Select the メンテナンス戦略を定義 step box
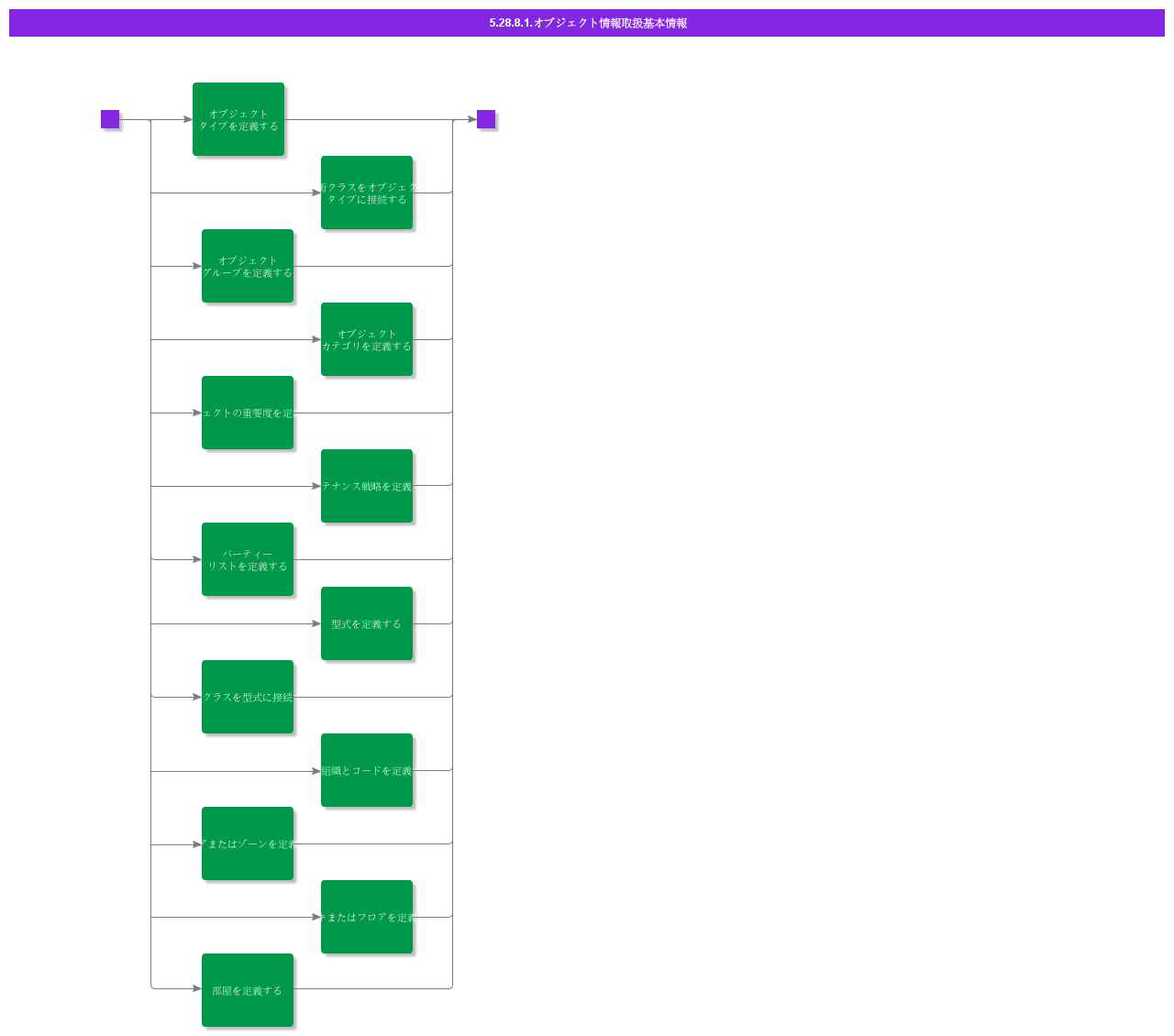Screen dimensions: 1174x1036 (367, 486)
